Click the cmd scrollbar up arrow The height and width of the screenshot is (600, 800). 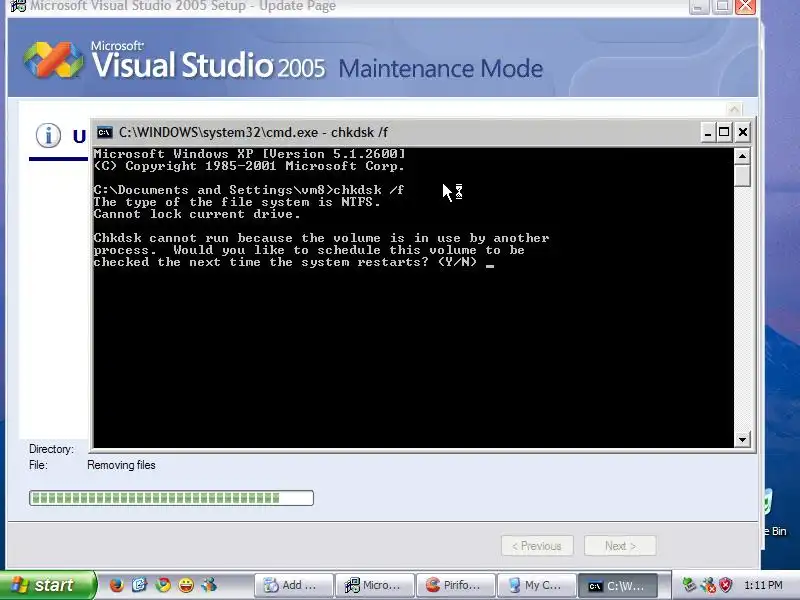[742, 156]
